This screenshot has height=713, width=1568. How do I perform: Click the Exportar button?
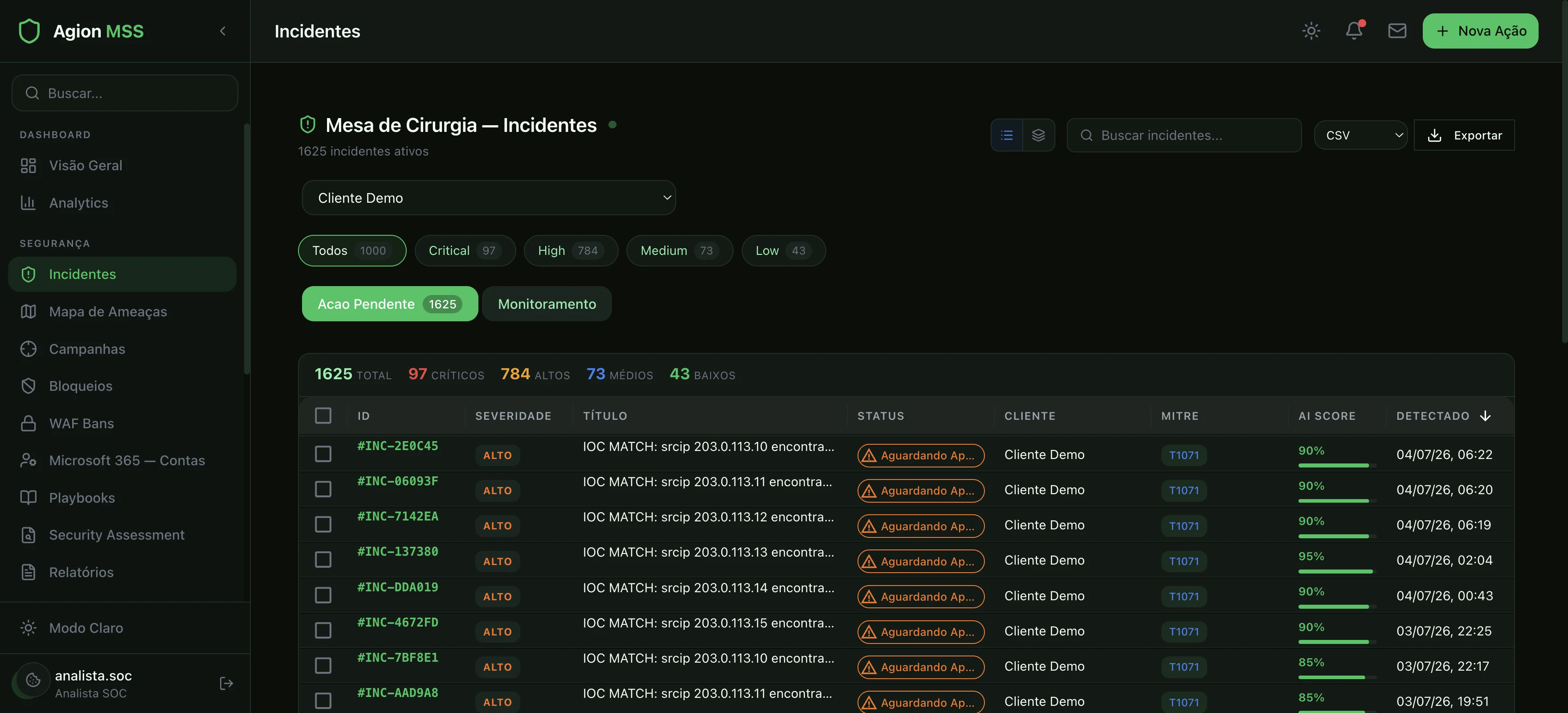point(1464,135)
